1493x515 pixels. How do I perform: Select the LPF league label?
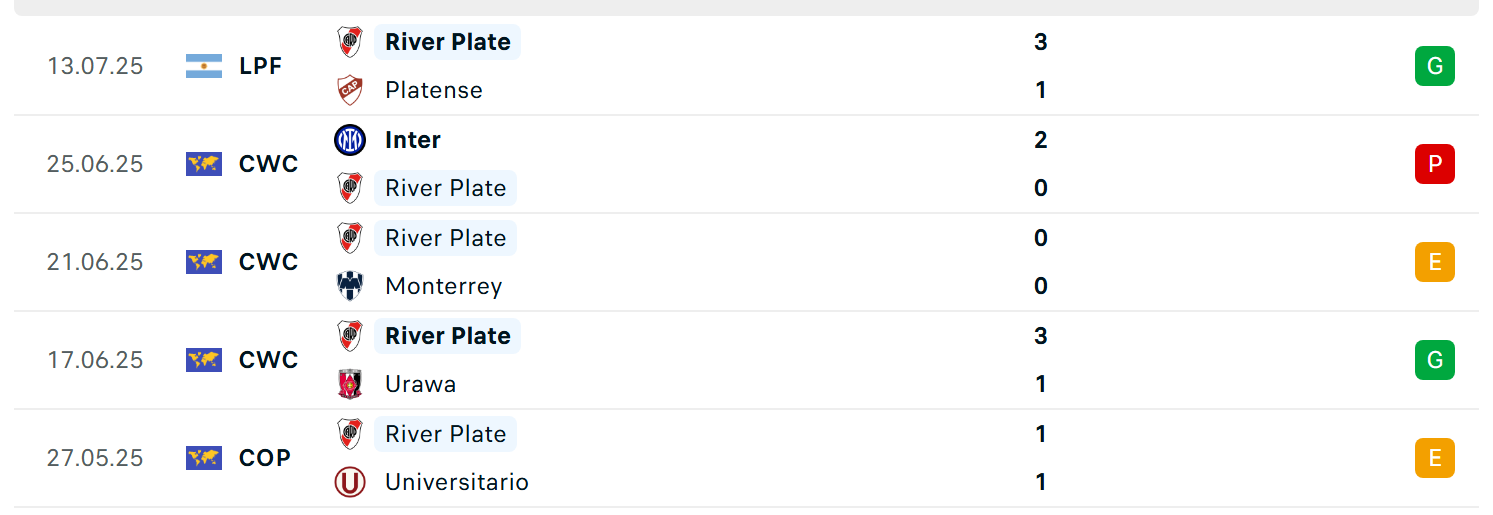tap(261, 66)
